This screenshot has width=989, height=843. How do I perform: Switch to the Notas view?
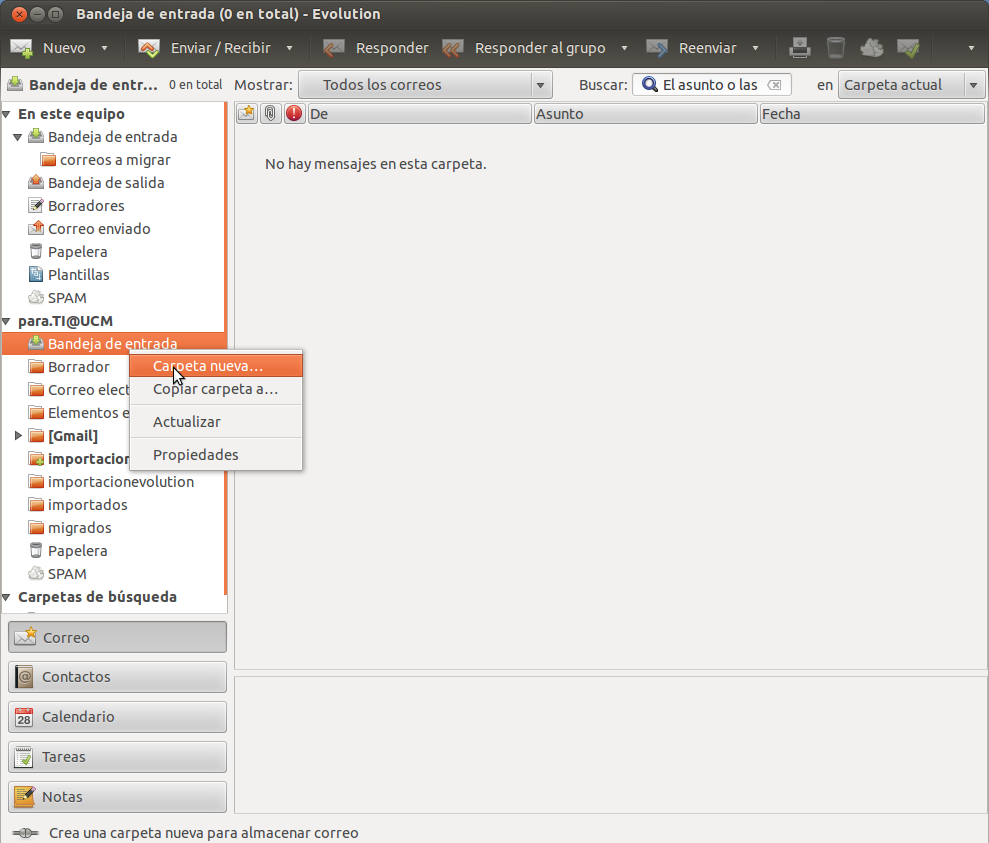tap(117, 797)
